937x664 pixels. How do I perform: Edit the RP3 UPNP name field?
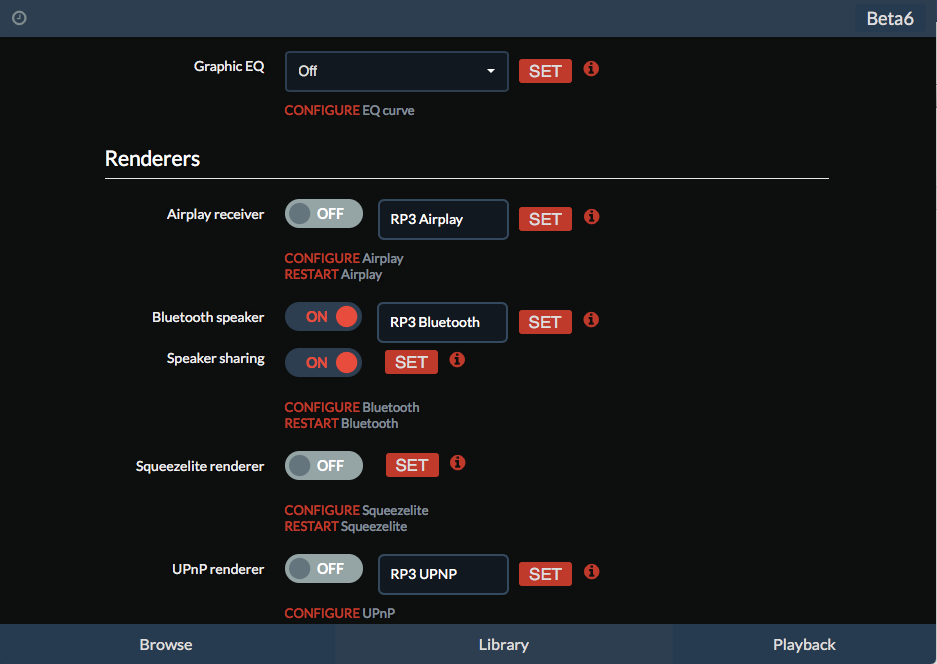[443, 574]
